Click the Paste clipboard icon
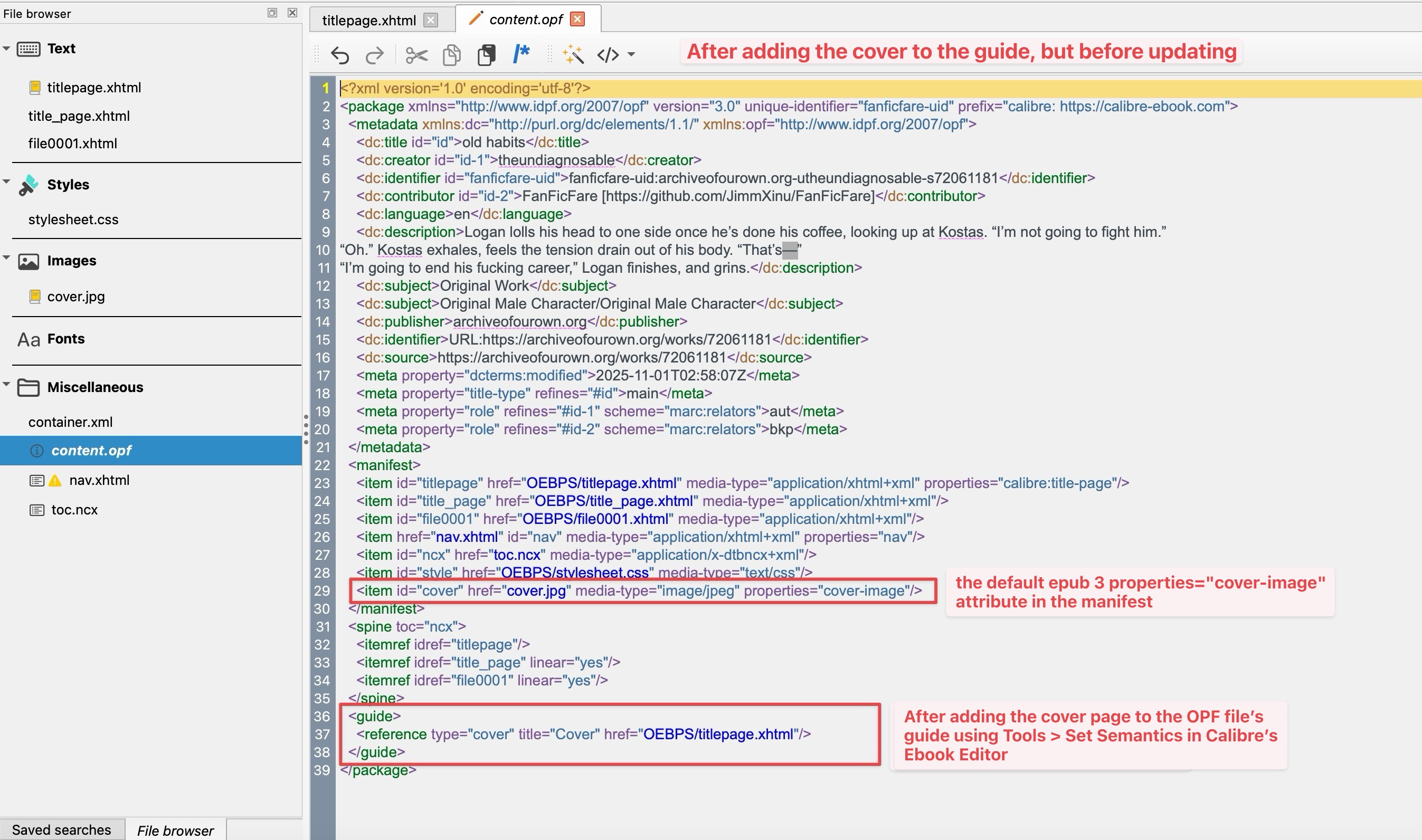Image resolution: width=1422 pixels, height=840 pixels. pos(486,55)
